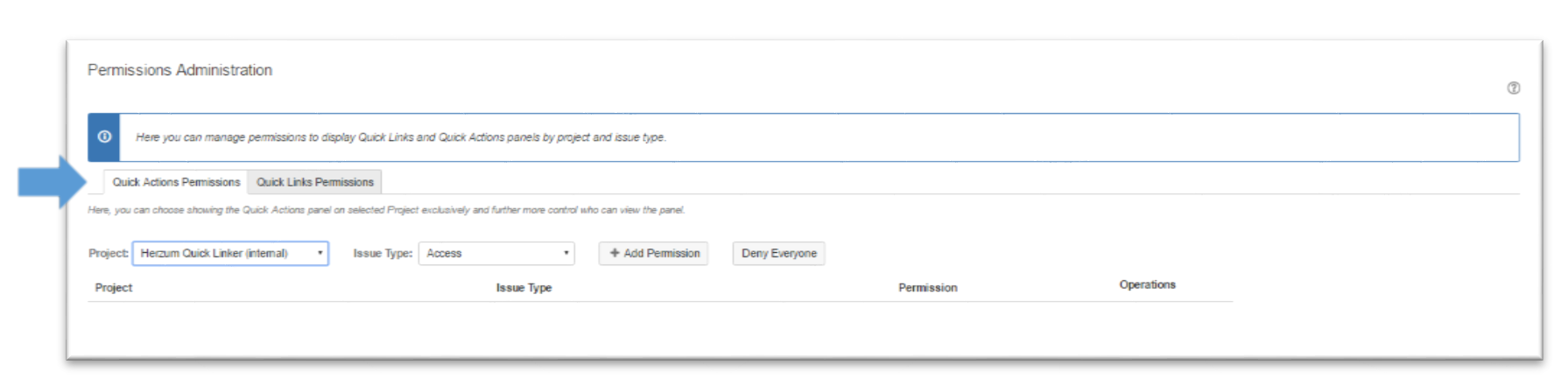Click the Issue Type column header

click(524, 288)
